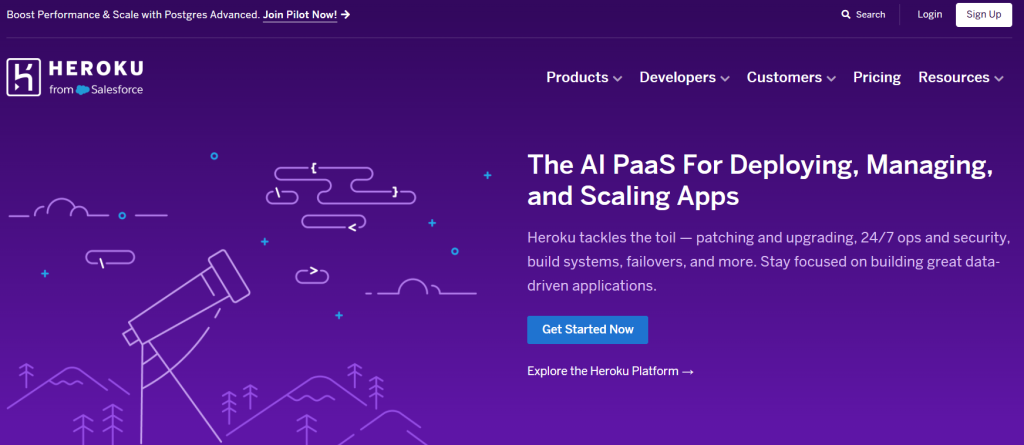Open the Pricing page
The width and height of the screenshot is (1024, 445).
[876, 77]
